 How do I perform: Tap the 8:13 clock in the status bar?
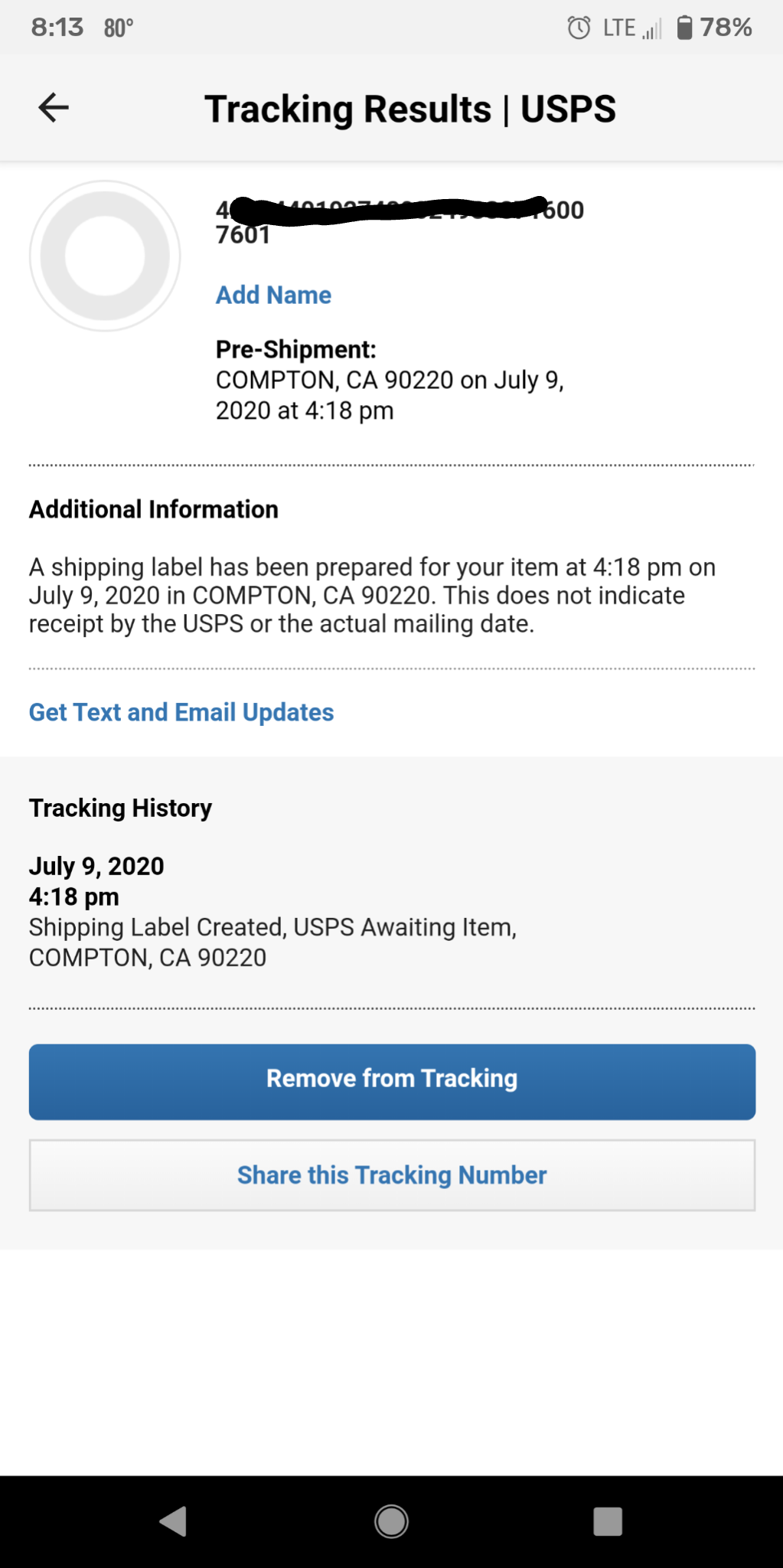point(57,28)
